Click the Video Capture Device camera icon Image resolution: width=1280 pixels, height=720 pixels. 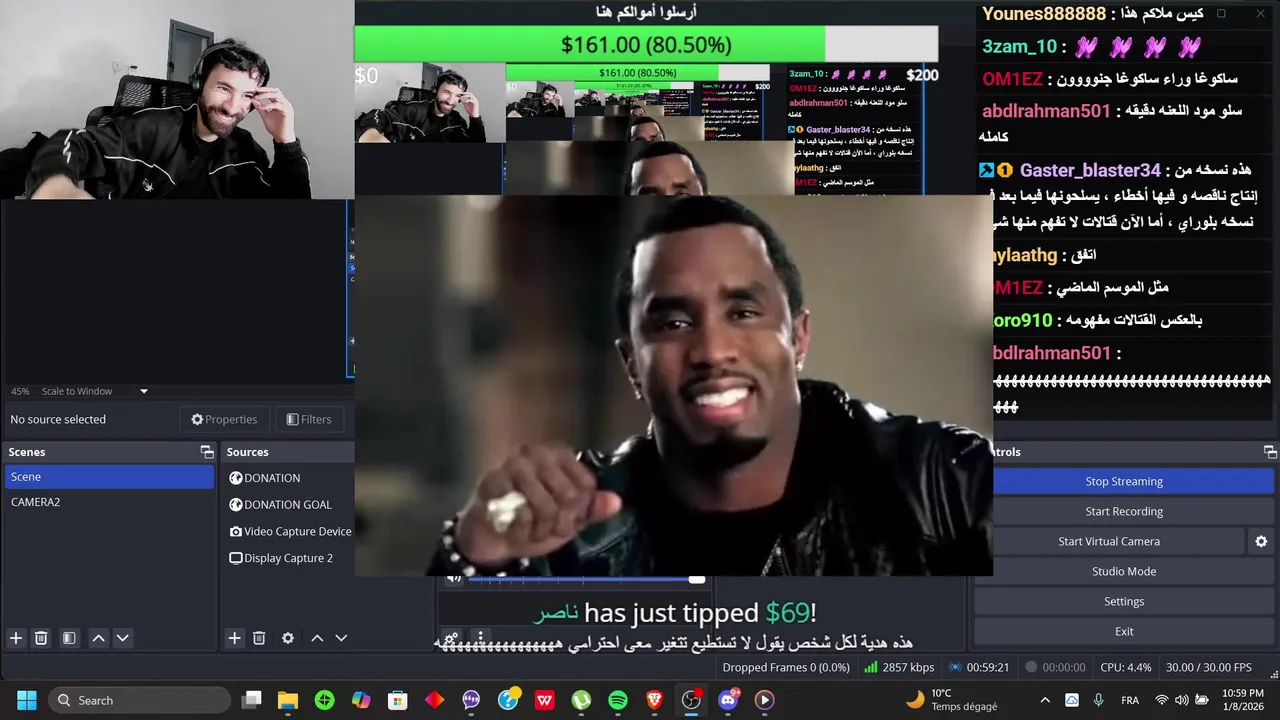(236, 531)
